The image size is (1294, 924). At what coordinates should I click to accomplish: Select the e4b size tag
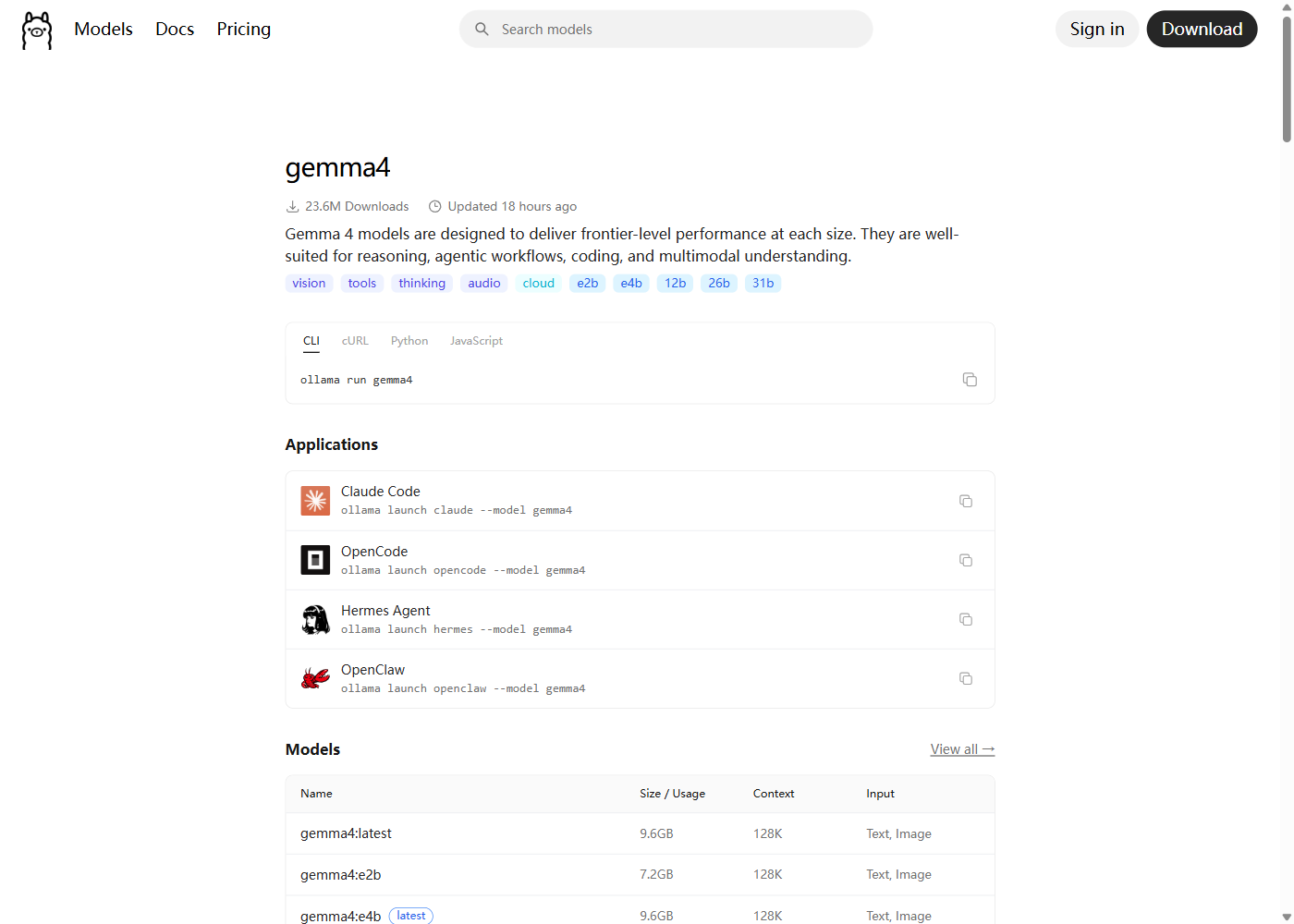(x=631, y=284)
